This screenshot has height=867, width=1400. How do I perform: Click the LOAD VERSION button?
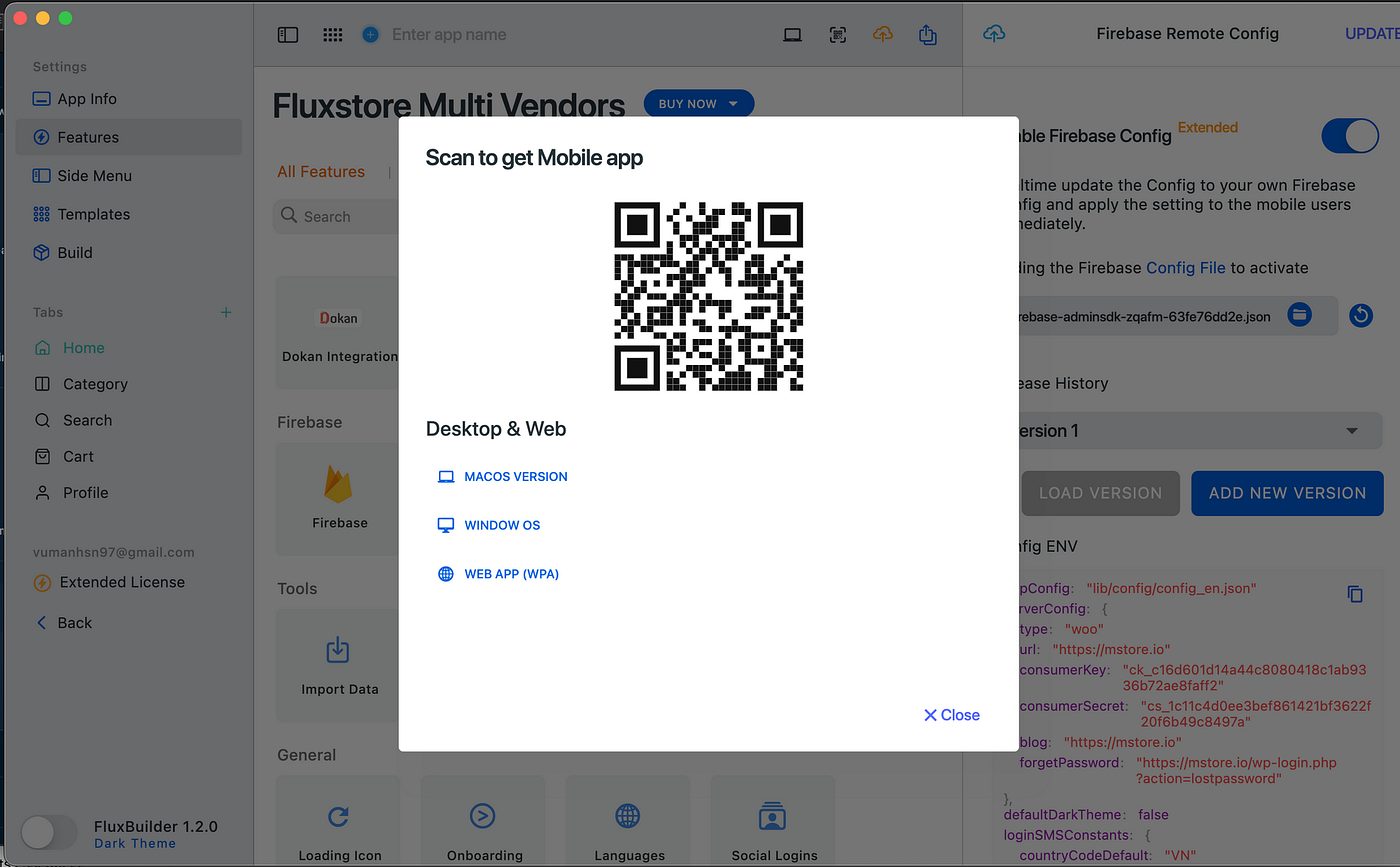click(x=1100, y=493)
